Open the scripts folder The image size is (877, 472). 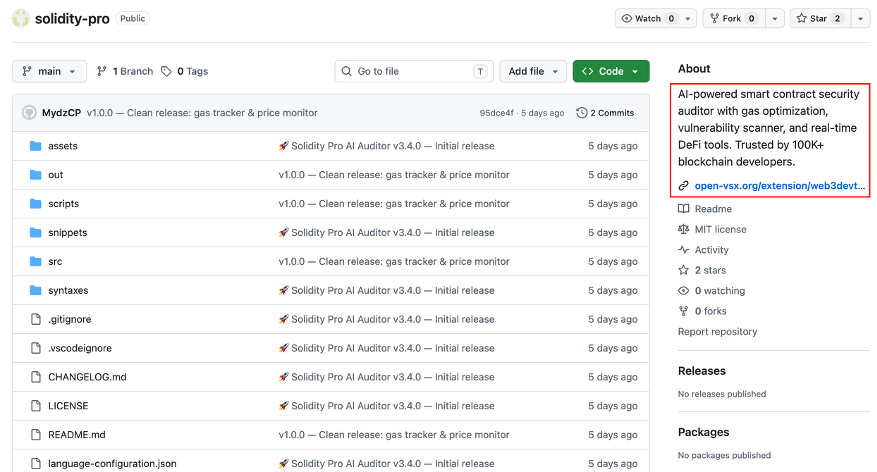pyautogui.click(x=63, y=204)
